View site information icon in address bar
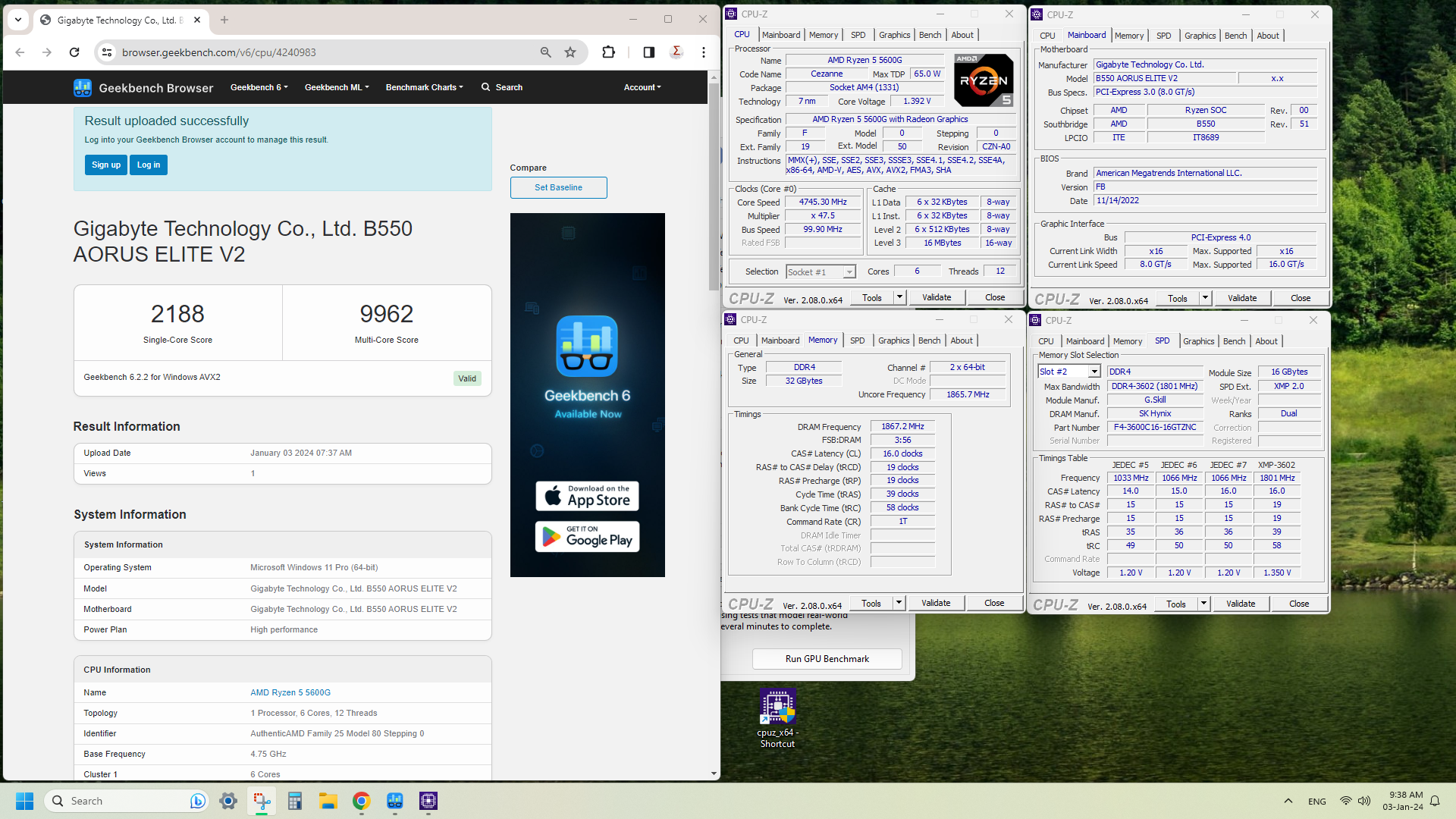This screenshot has height=819, width=1456. pyautogui.click(x=107, y=52)
